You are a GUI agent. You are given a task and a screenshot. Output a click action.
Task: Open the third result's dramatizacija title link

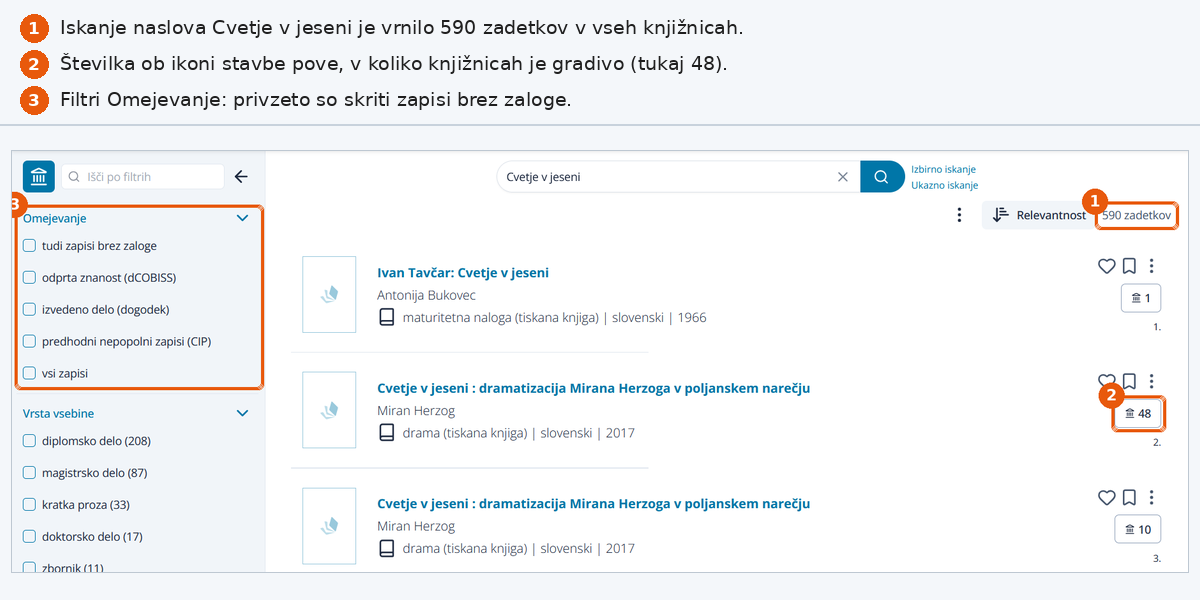click(593, 504)
